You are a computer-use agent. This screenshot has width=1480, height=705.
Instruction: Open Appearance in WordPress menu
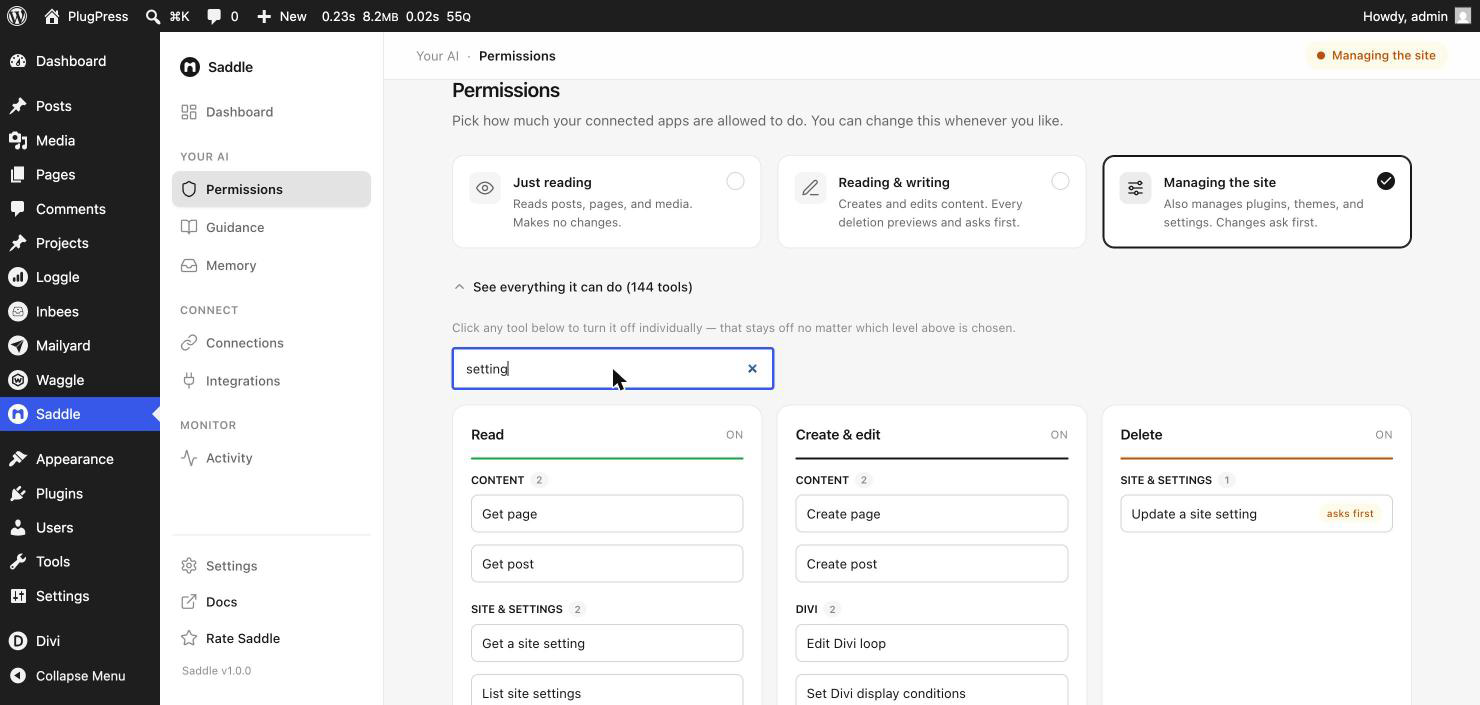tap(75, 459)
